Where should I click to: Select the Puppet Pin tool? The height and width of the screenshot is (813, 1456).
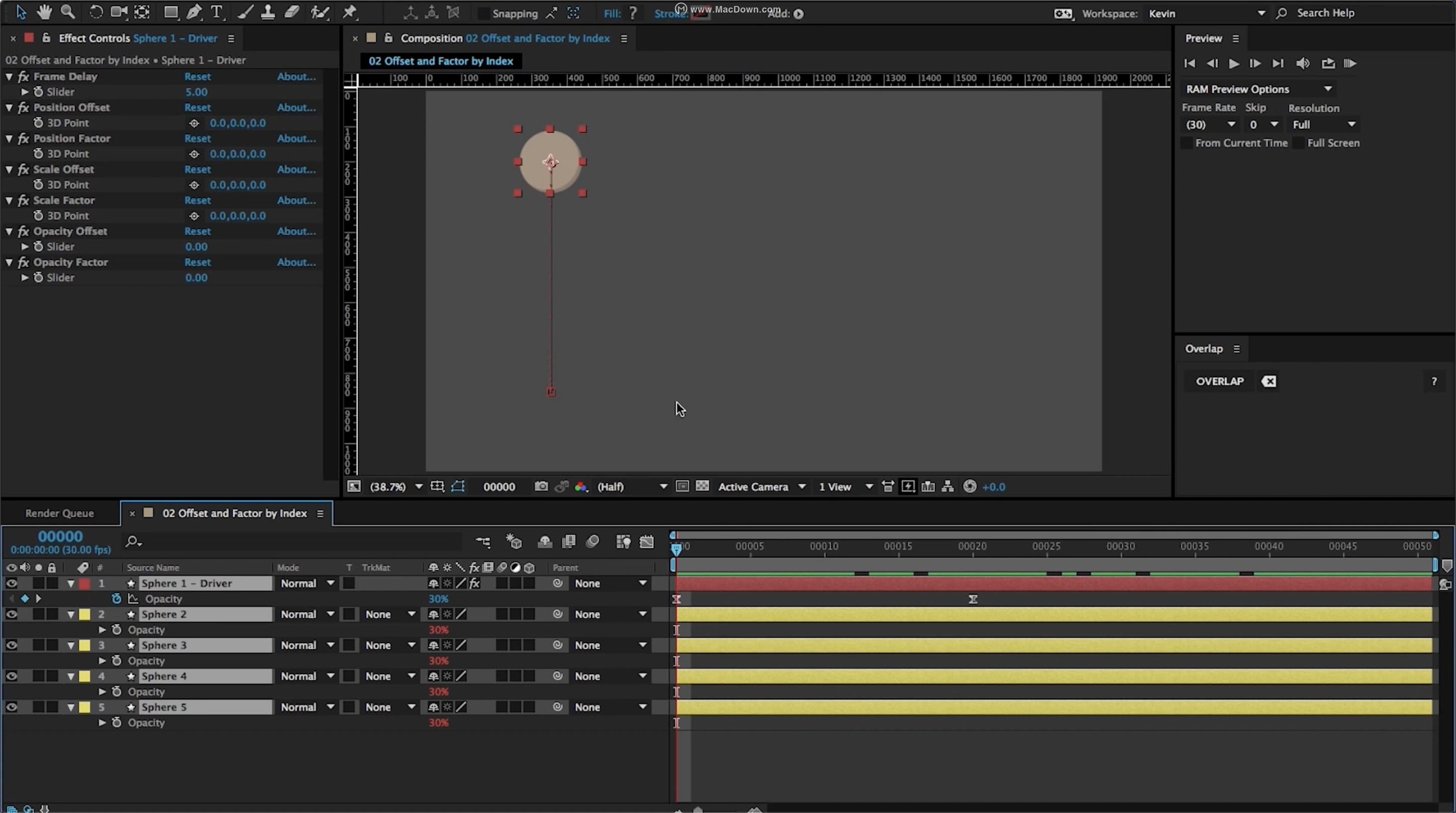pos(350,13)
